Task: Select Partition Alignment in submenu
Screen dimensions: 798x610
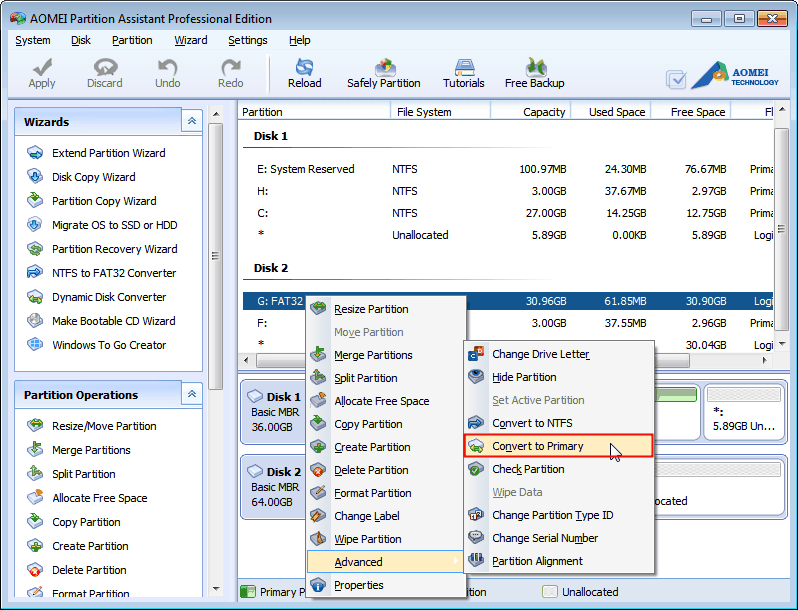Action: click(x=558, y=561)
